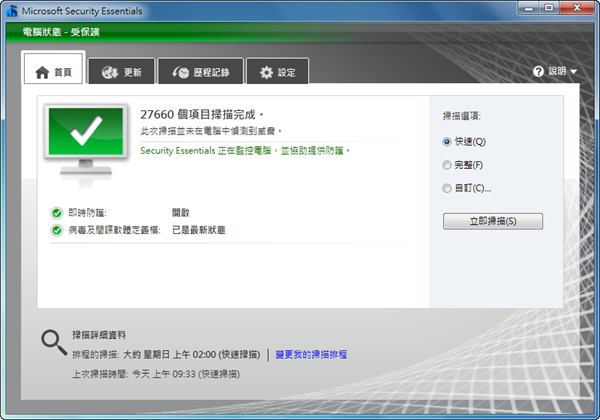The width and height of the screenshot is (600, 420).
Task: Click the 此次掃描並未在電腦中偵測到威脅 message
Action: click(x=211, y=131)
